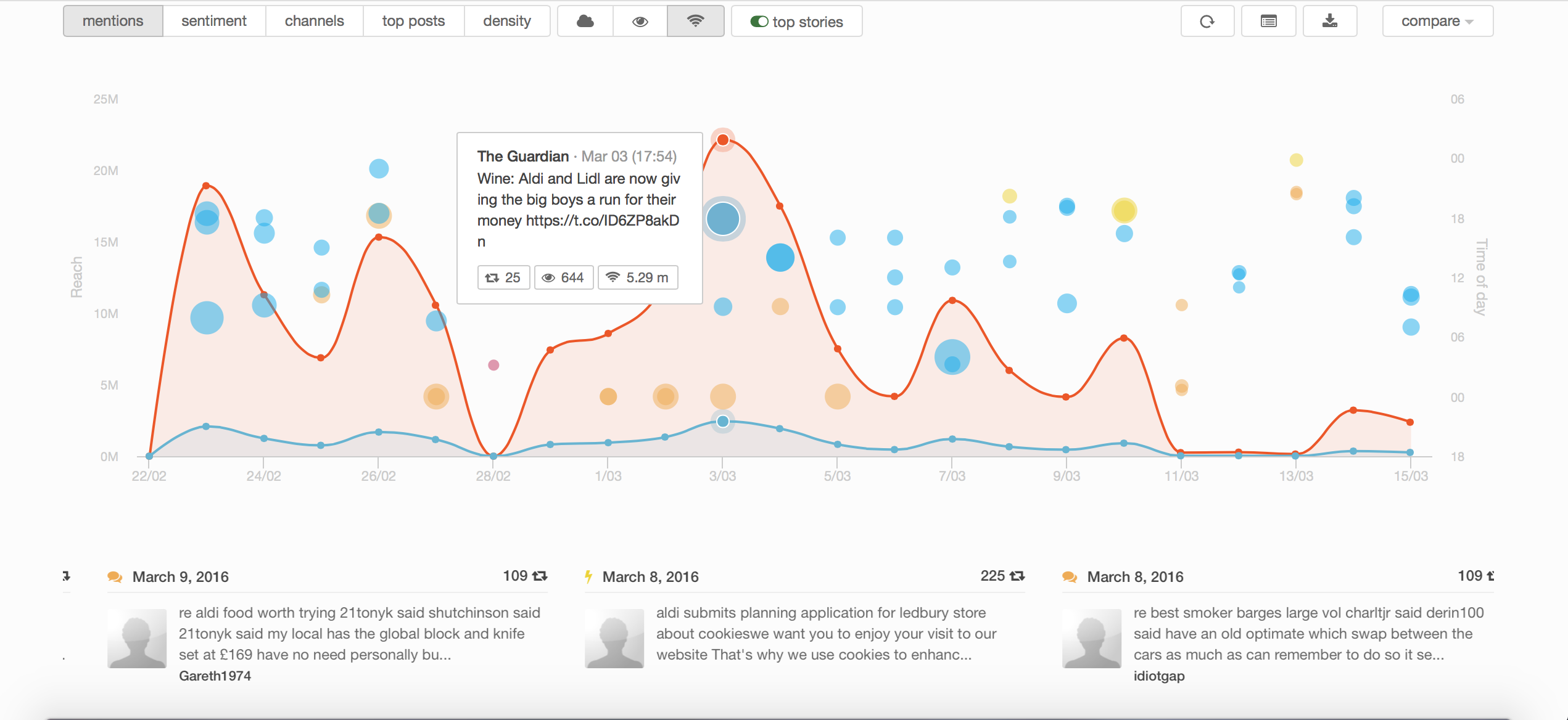Viewport: 1568px width, 720px height.
Task: Click views count 644 eye badge
Action: [x=563, y=277]
